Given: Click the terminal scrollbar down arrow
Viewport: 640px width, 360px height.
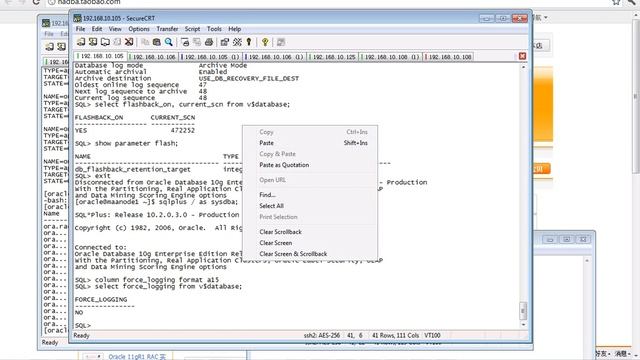Looking at the screenshot, I should pyautogui.click(x=523, y=324).
